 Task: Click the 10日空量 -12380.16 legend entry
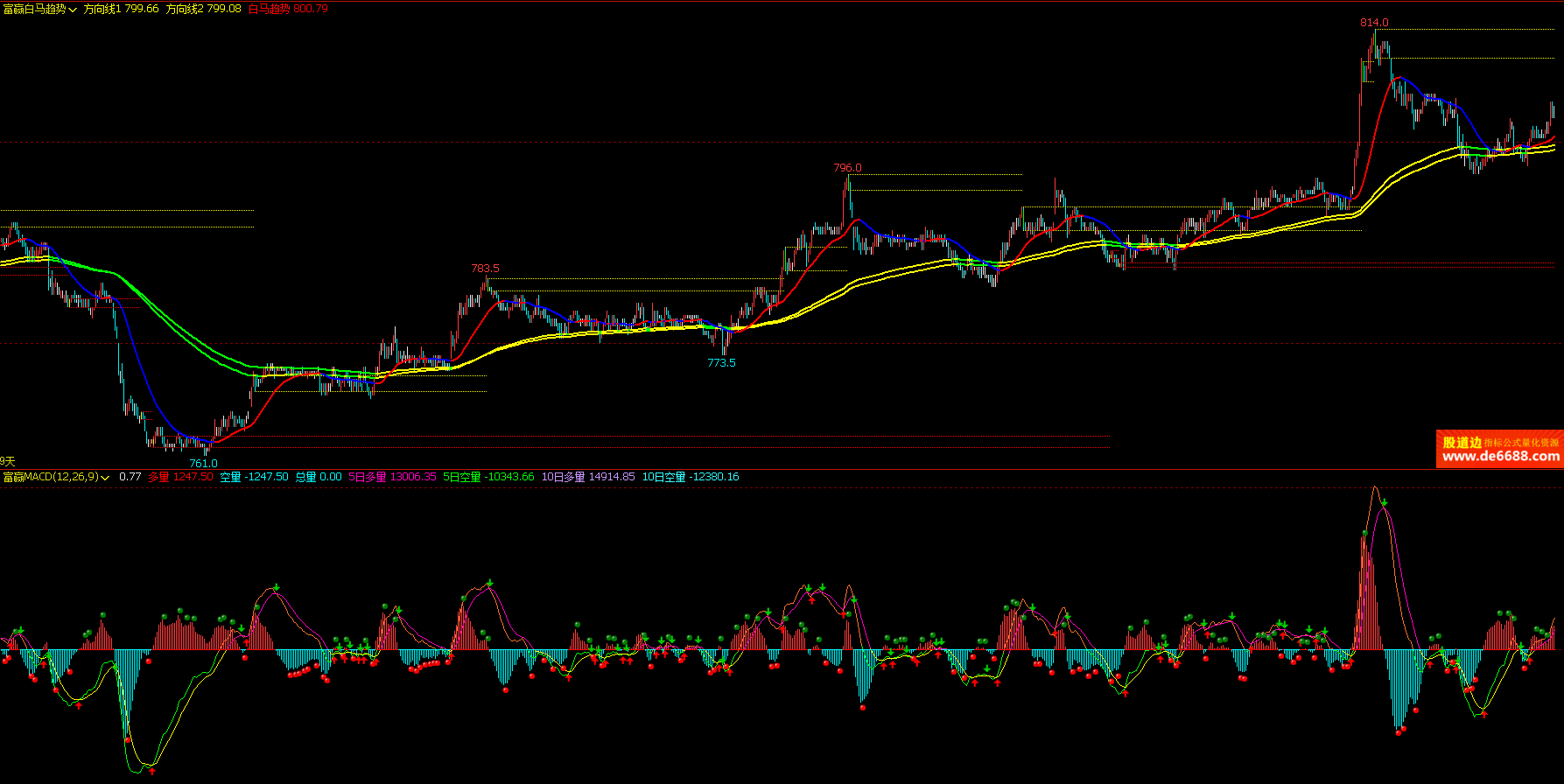[691, 477]
